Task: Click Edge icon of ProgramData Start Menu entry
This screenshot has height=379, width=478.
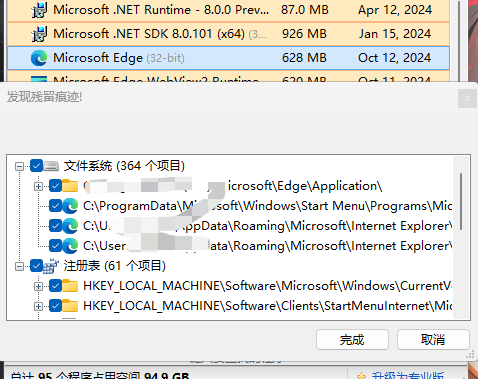Action: tap(70, 206)
